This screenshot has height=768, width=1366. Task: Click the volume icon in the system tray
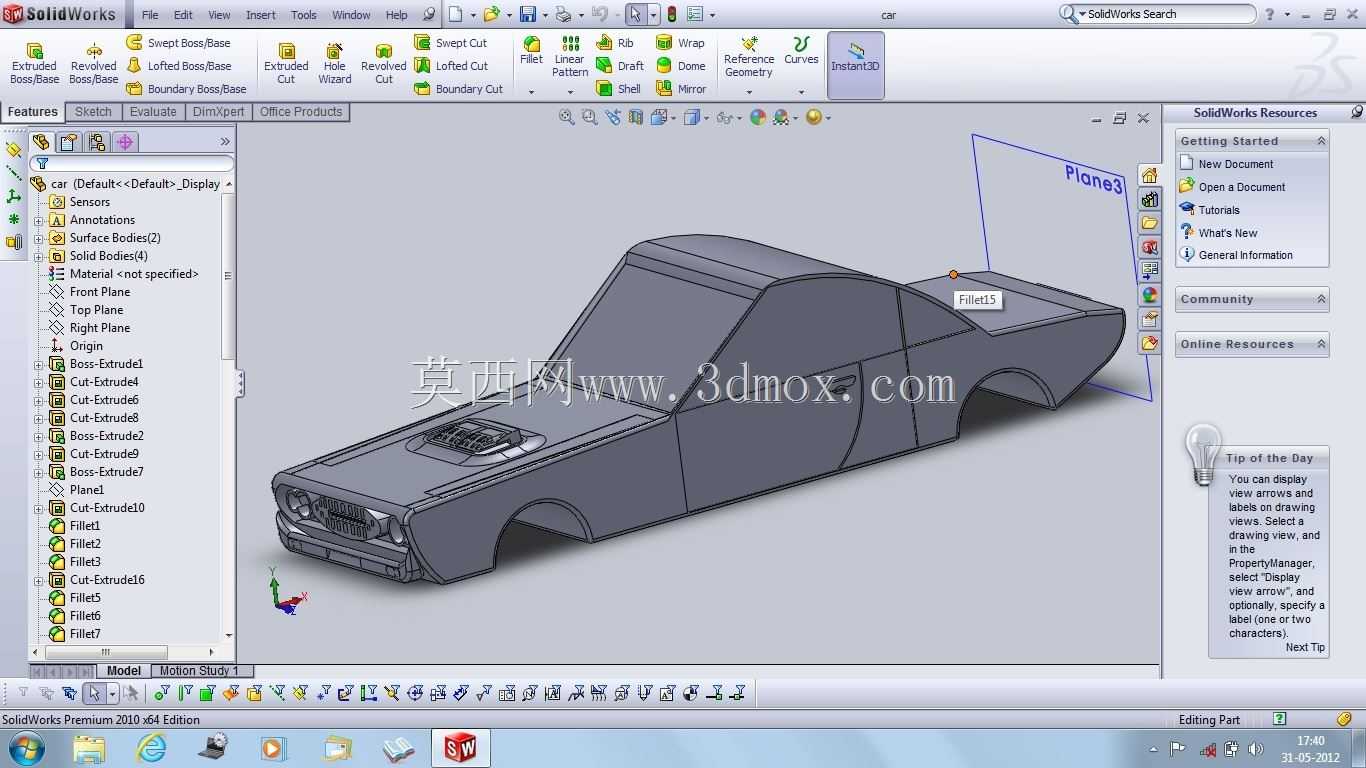coord(1256,749)
